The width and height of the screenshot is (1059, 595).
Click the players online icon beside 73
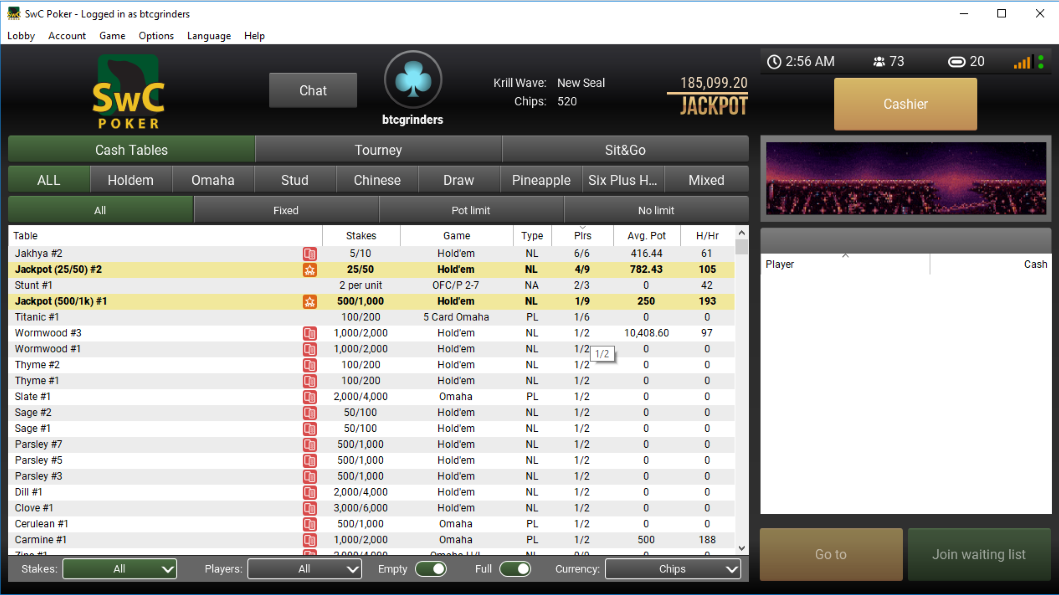[x=879, y=61]
